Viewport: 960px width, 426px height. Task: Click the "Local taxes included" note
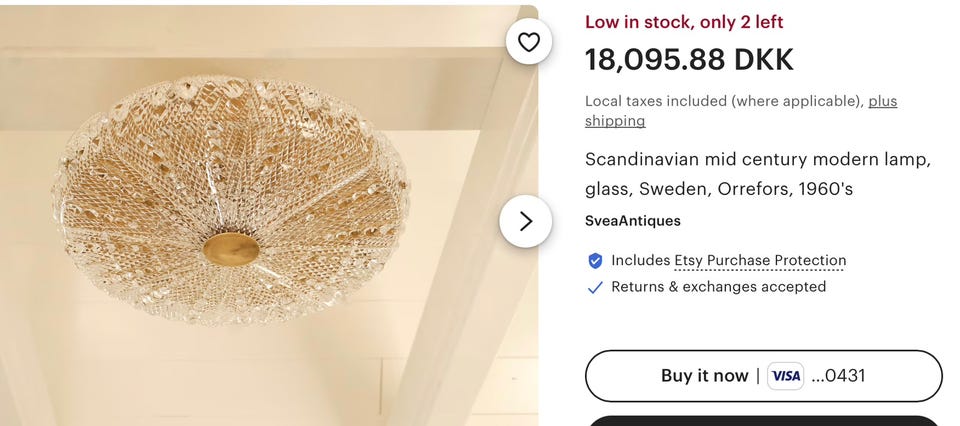(x=724, y=101)
